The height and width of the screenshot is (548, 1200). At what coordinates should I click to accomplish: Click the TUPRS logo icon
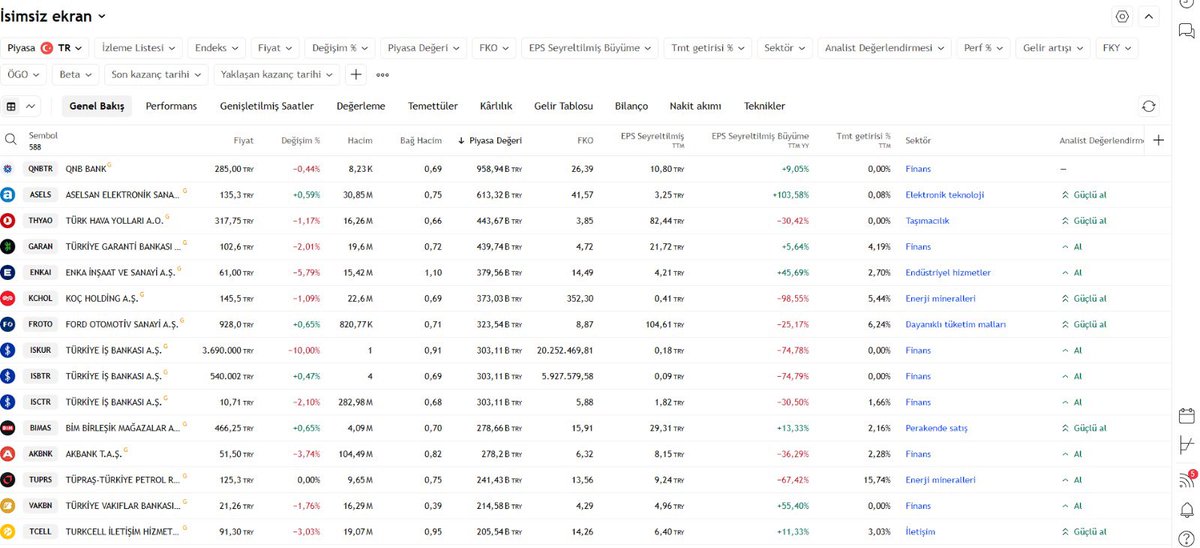[8, 479]
